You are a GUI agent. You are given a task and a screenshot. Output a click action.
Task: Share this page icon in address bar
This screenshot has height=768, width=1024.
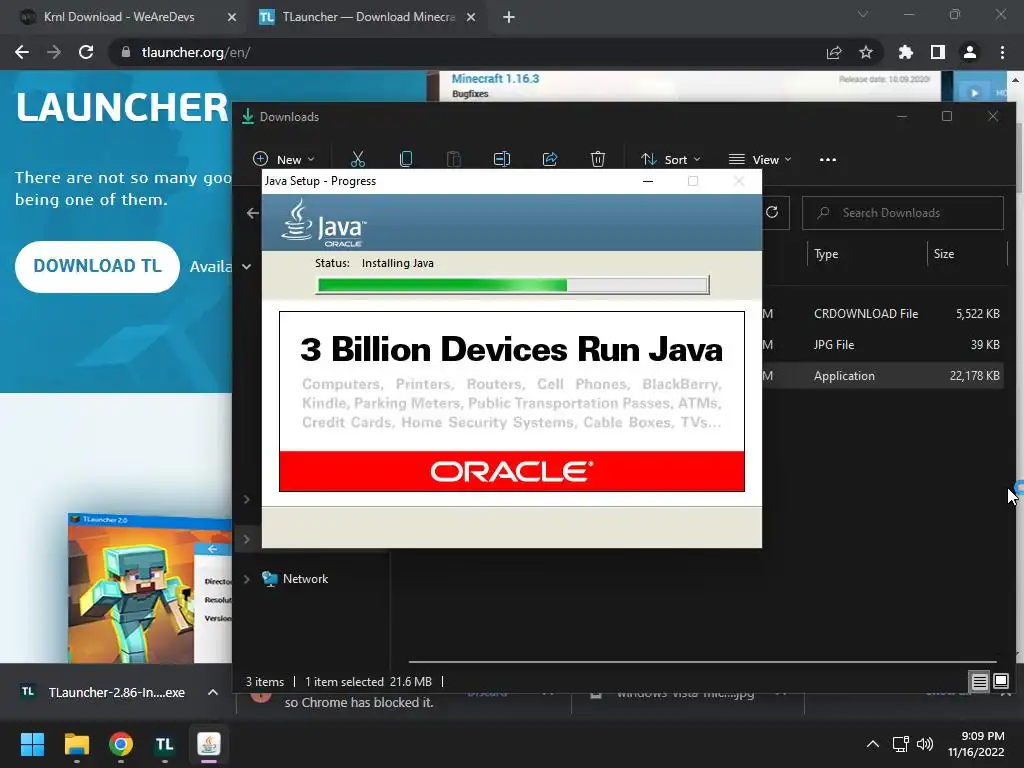834,52
